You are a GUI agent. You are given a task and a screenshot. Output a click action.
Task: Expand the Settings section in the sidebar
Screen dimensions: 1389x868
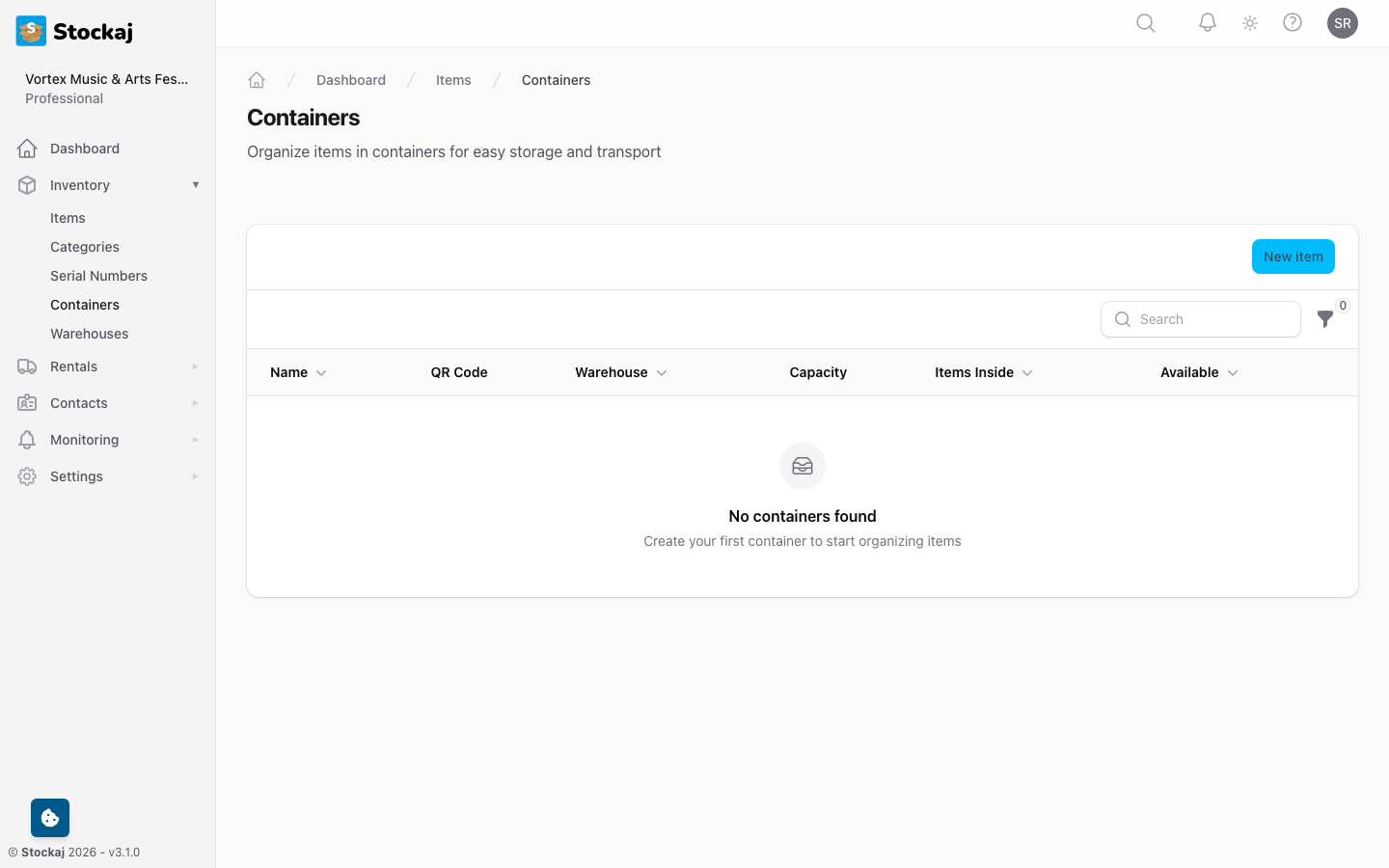(x=76, y=475)
